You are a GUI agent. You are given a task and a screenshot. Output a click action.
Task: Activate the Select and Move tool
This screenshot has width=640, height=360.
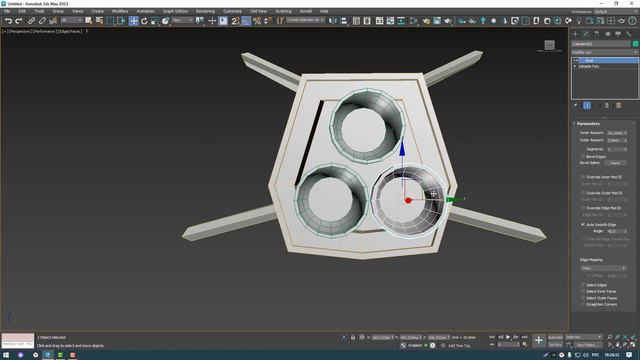click(x=133, y=21)
